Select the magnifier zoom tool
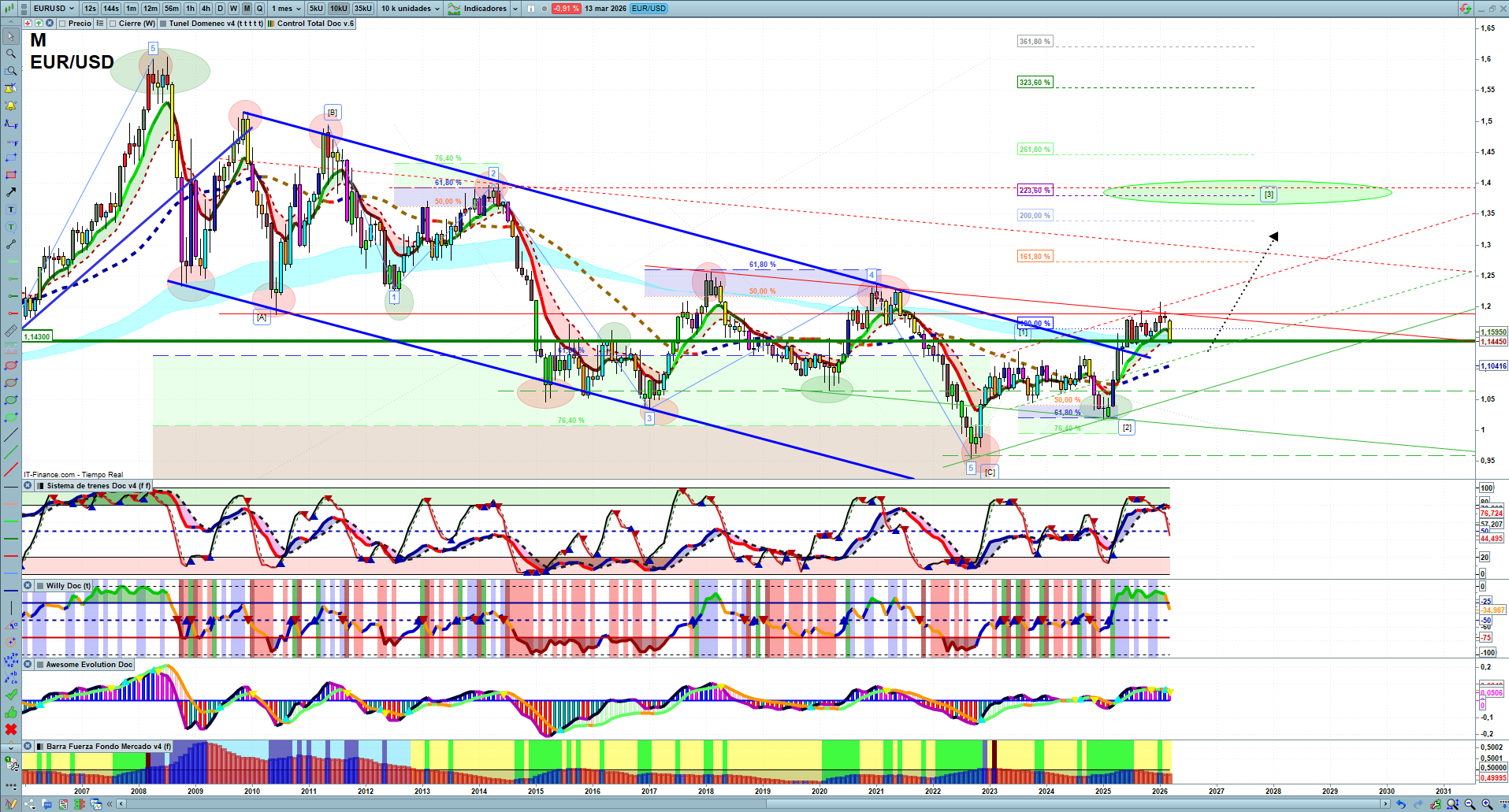The image size is (1509, 812). tap(11, 54)
